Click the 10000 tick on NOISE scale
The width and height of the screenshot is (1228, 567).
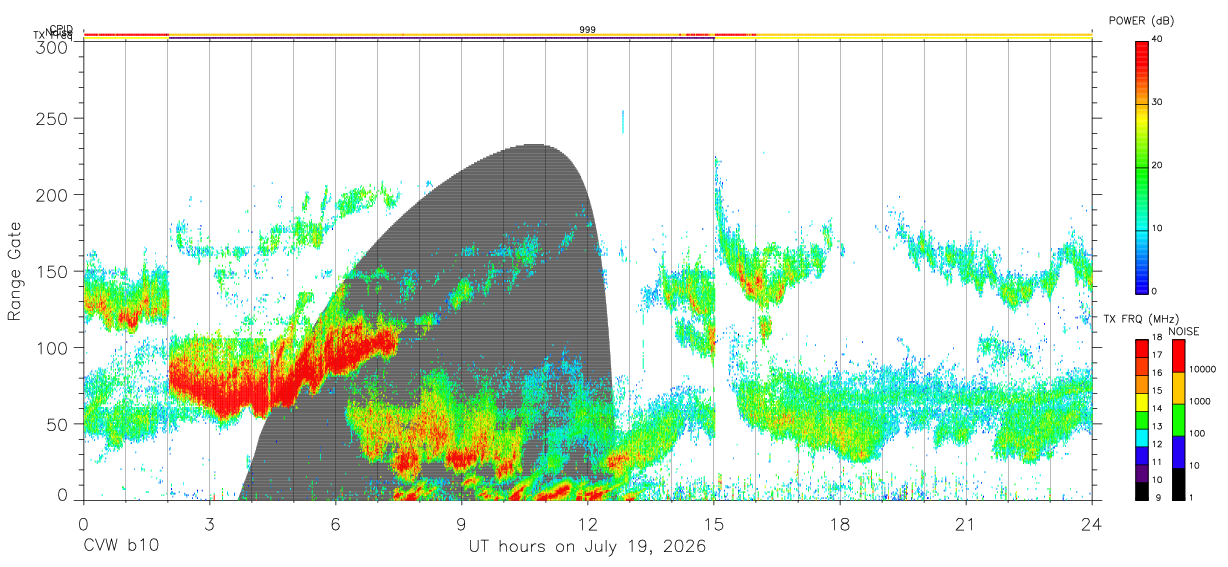click(1203, 369)
